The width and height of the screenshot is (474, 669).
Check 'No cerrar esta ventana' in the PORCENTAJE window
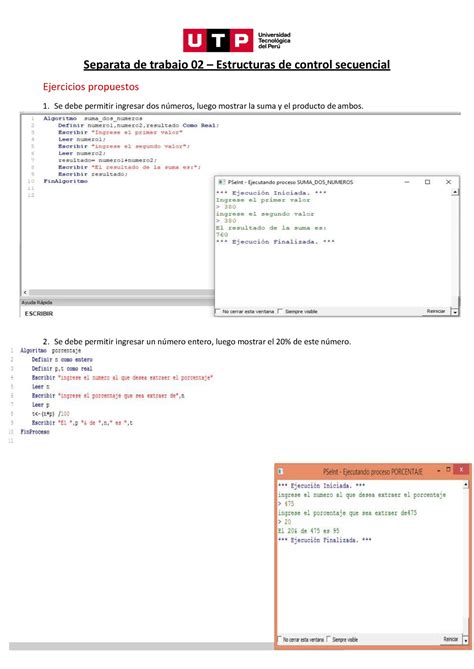tap(280, 639)
